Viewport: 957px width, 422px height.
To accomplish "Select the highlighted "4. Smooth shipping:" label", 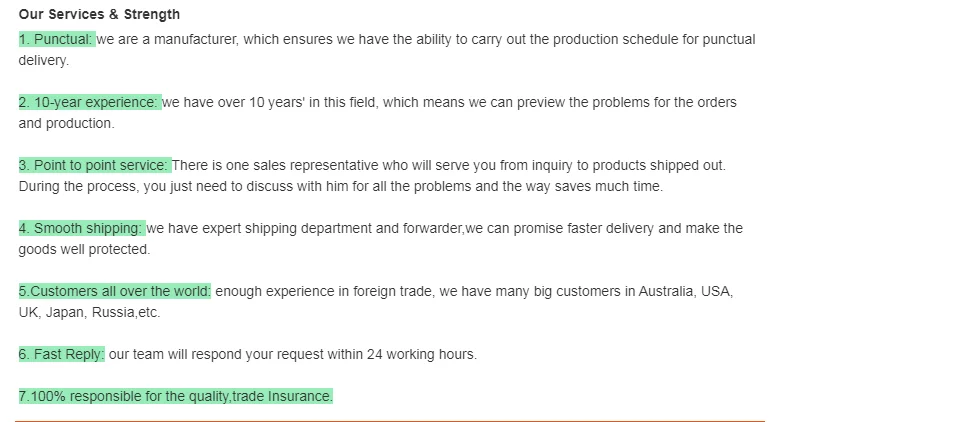I will 81,229.
